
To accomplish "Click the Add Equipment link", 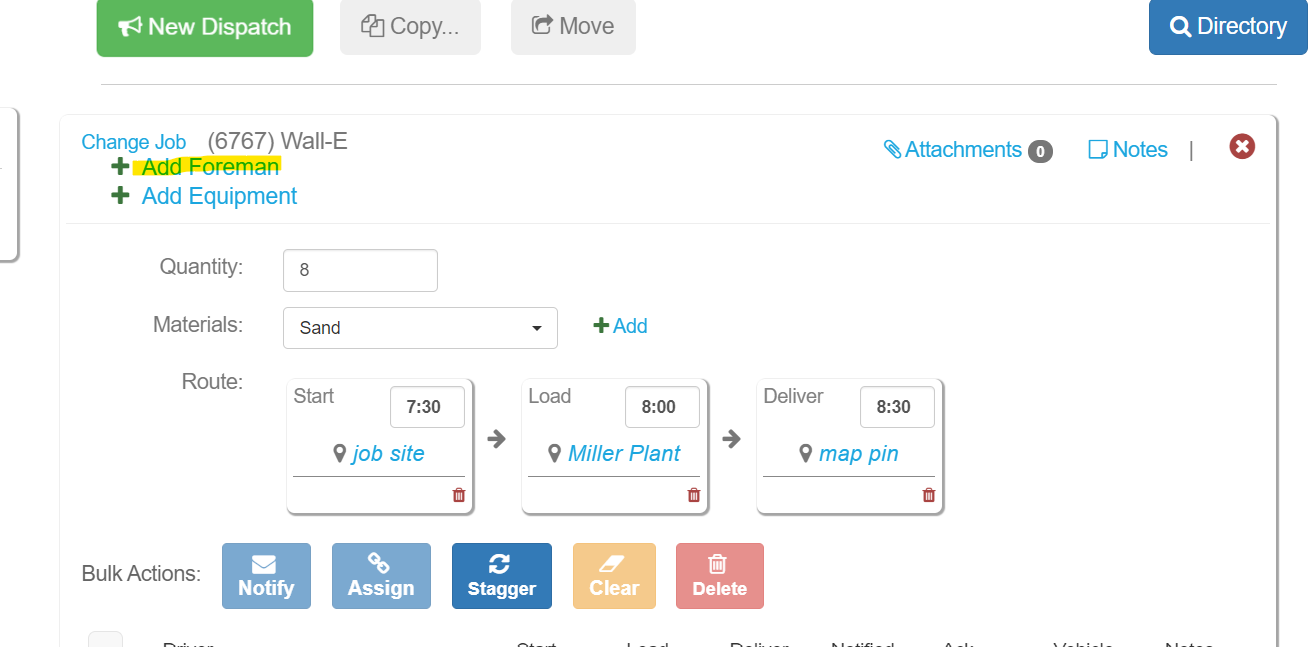I will 219,196.
